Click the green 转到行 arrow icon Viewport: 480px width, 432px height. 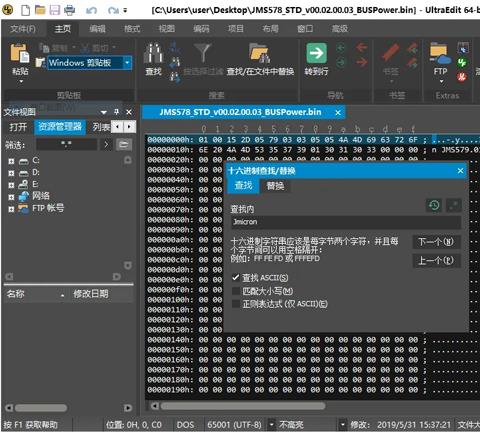[x=316, y=53]
